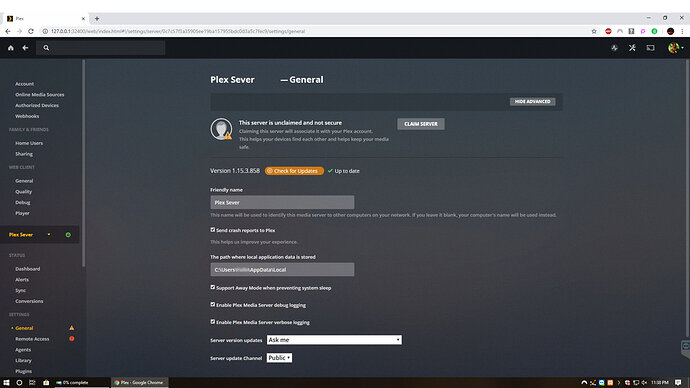The width and height of the screenshot is (690, 388).
Task: Open the settings wrench icon
Action: 632,48
